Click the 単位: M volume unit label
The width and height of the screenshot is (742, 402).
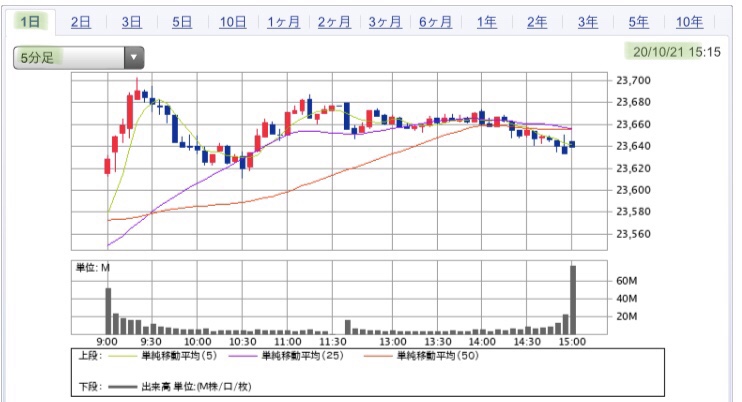[x=93, y=268]
